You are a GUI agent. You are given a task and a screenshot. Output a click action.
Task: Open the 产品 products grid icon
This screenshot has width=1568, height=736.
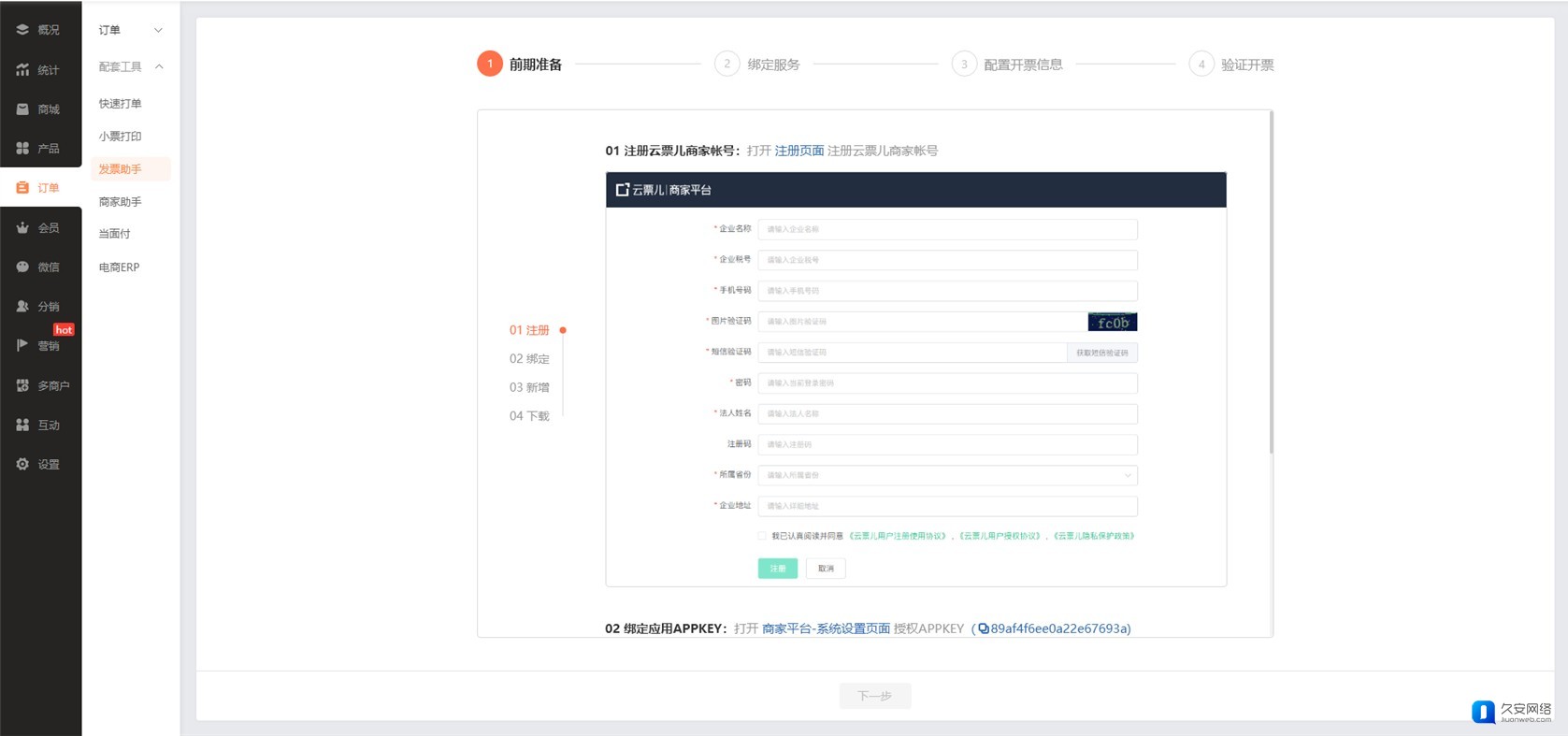pos(22,149)
